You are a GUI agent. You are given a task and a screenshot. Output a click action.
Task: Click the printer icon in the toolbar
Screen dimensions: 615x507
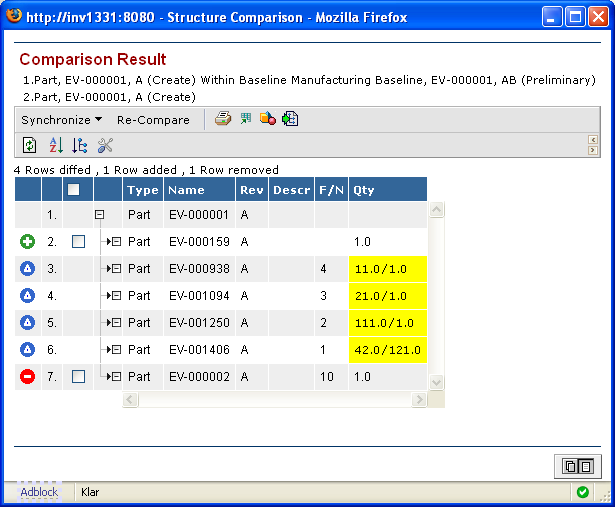pos(223,119)
